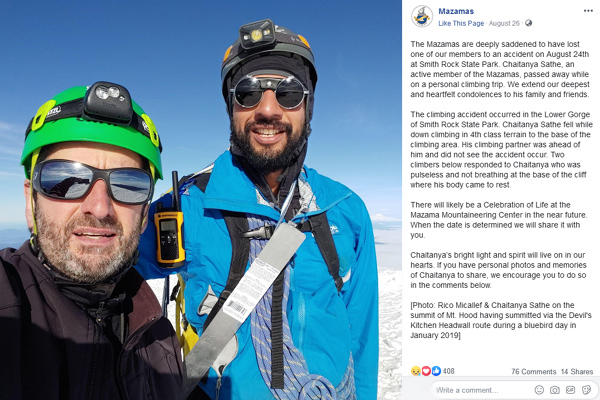Click the Like This Page link
The image size is (600, 400).
pos(461,23)
